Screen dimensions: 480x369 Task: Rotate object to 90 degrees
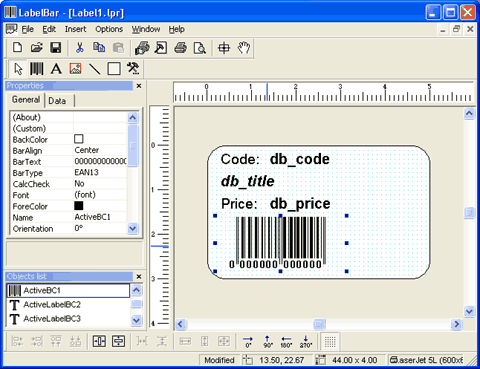coord(267,341)
